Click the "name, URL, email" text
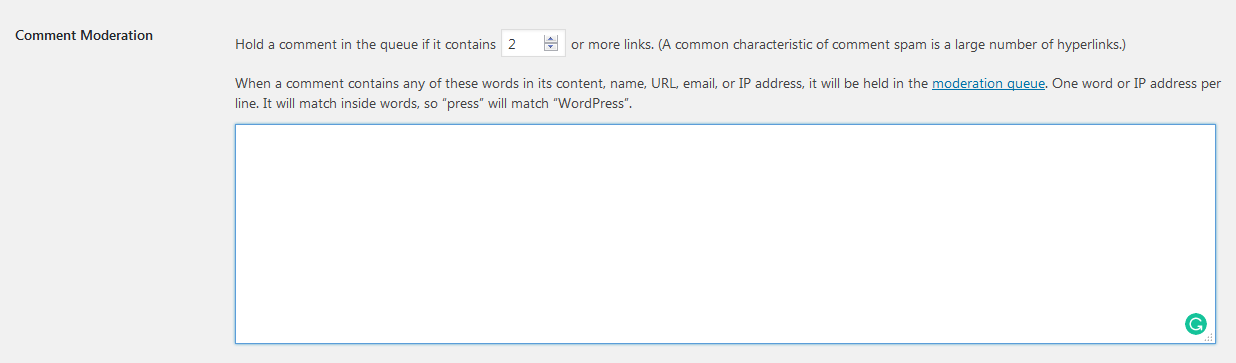 [x=662, y=84]
